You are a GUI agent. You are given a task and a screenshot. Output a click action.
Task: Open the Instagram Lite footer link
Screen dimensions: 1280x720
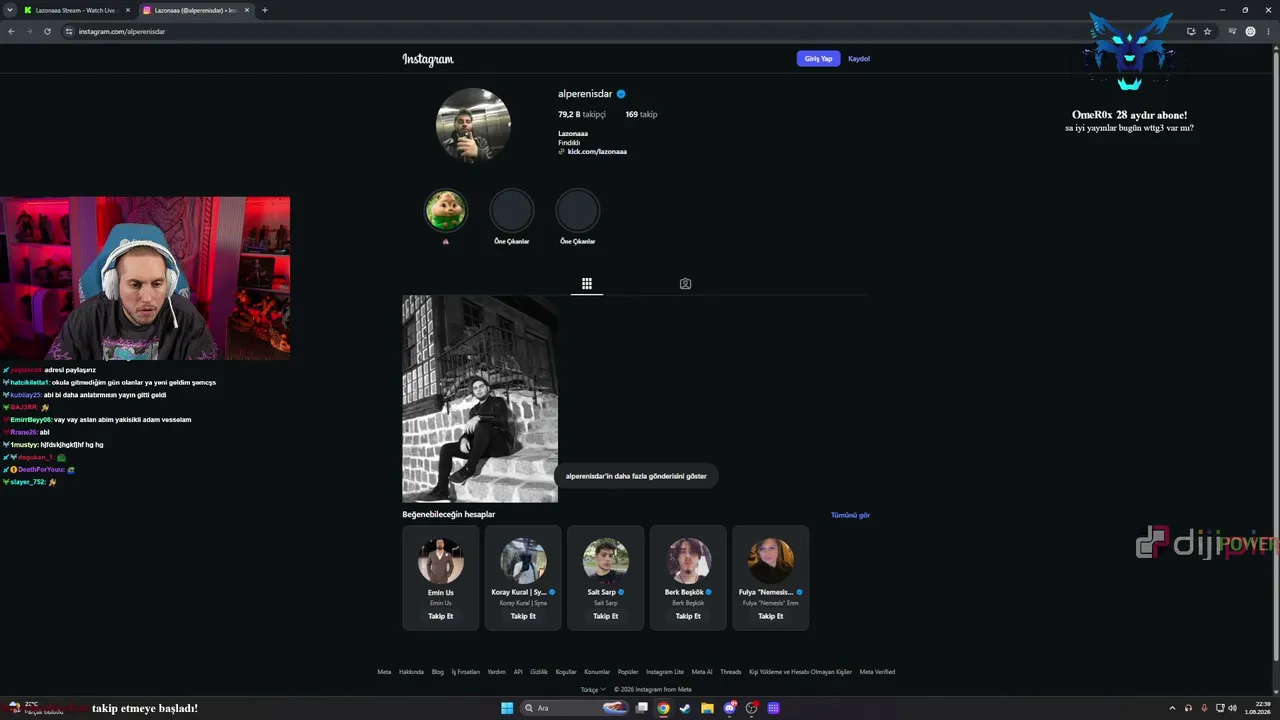coord(665,672)
